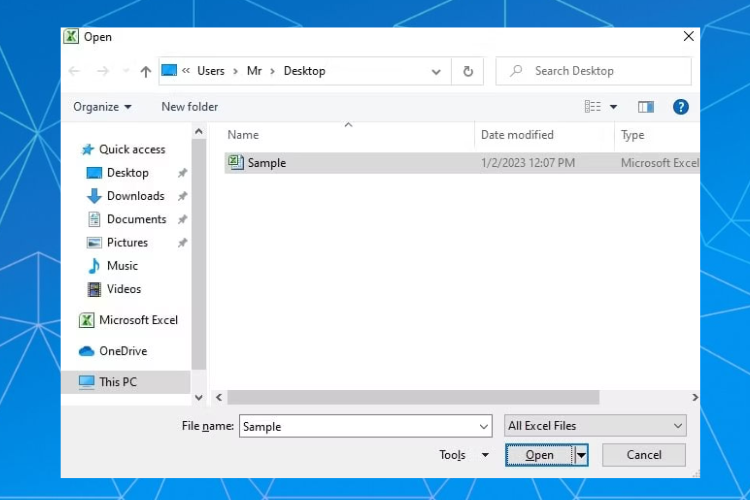750x500 pixels.
Task: Select Users in the address path
Action: tap(210, 71)
